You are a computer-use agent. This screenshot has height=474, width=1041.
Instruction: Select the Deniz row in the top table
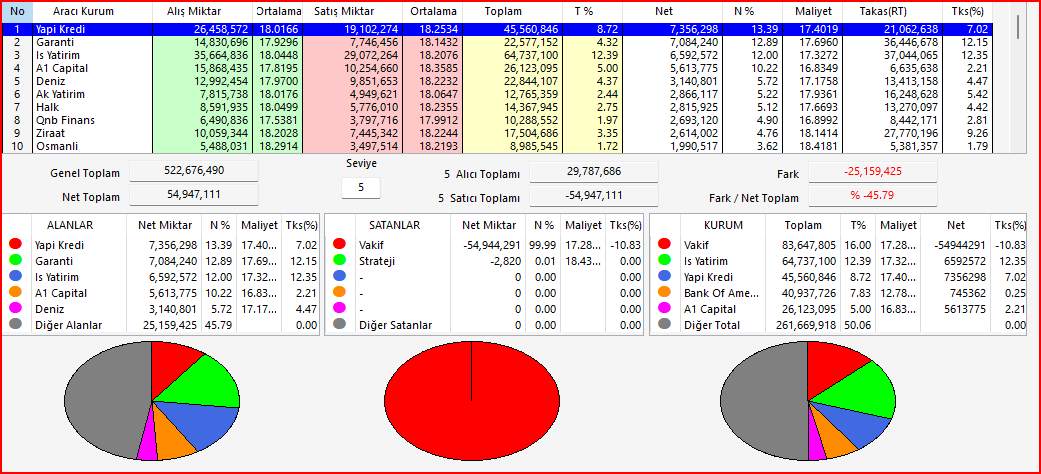tap(497, 81)
